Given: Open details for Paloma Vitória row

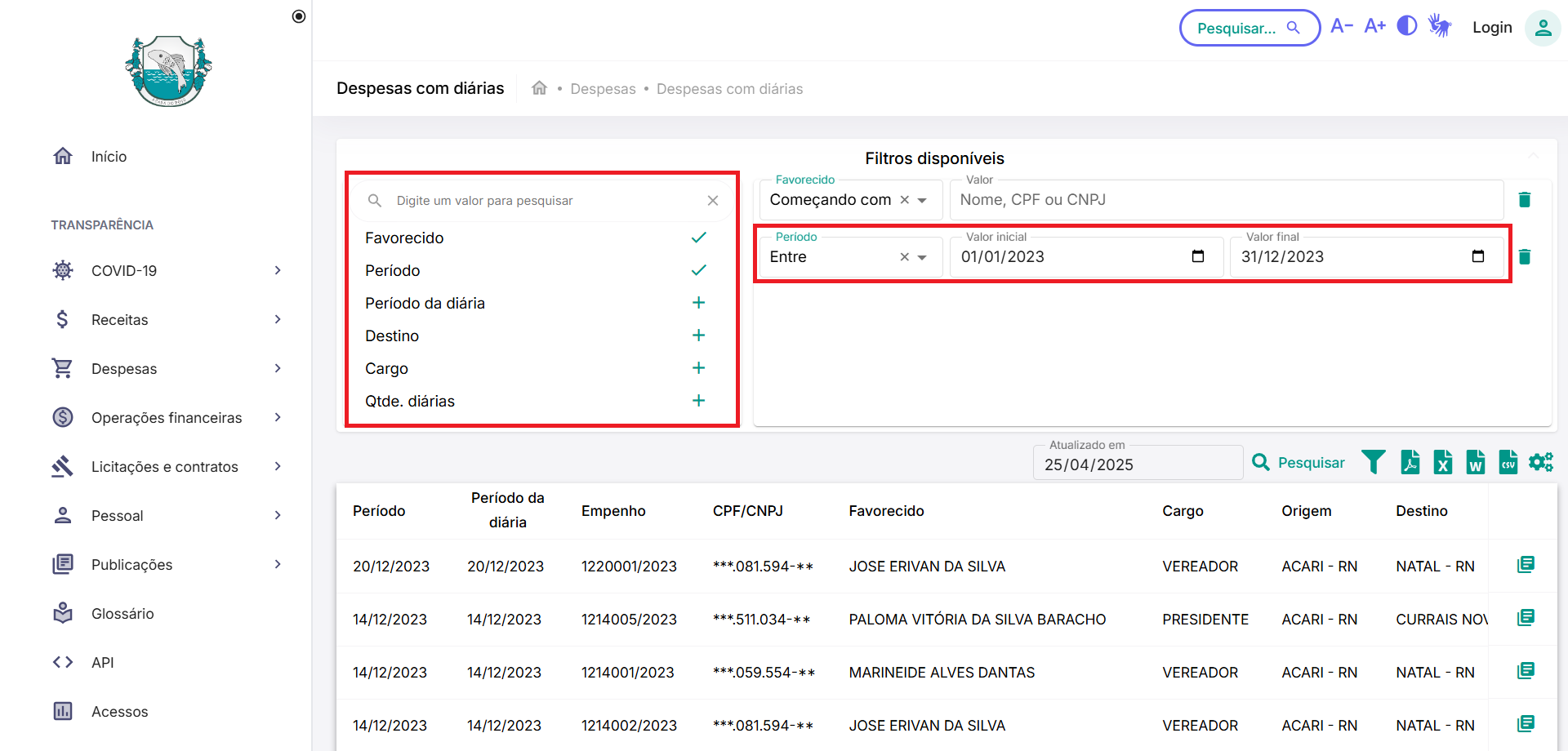Looking at the screenshot, I should pyautogui.click(x=1526, y=618).
